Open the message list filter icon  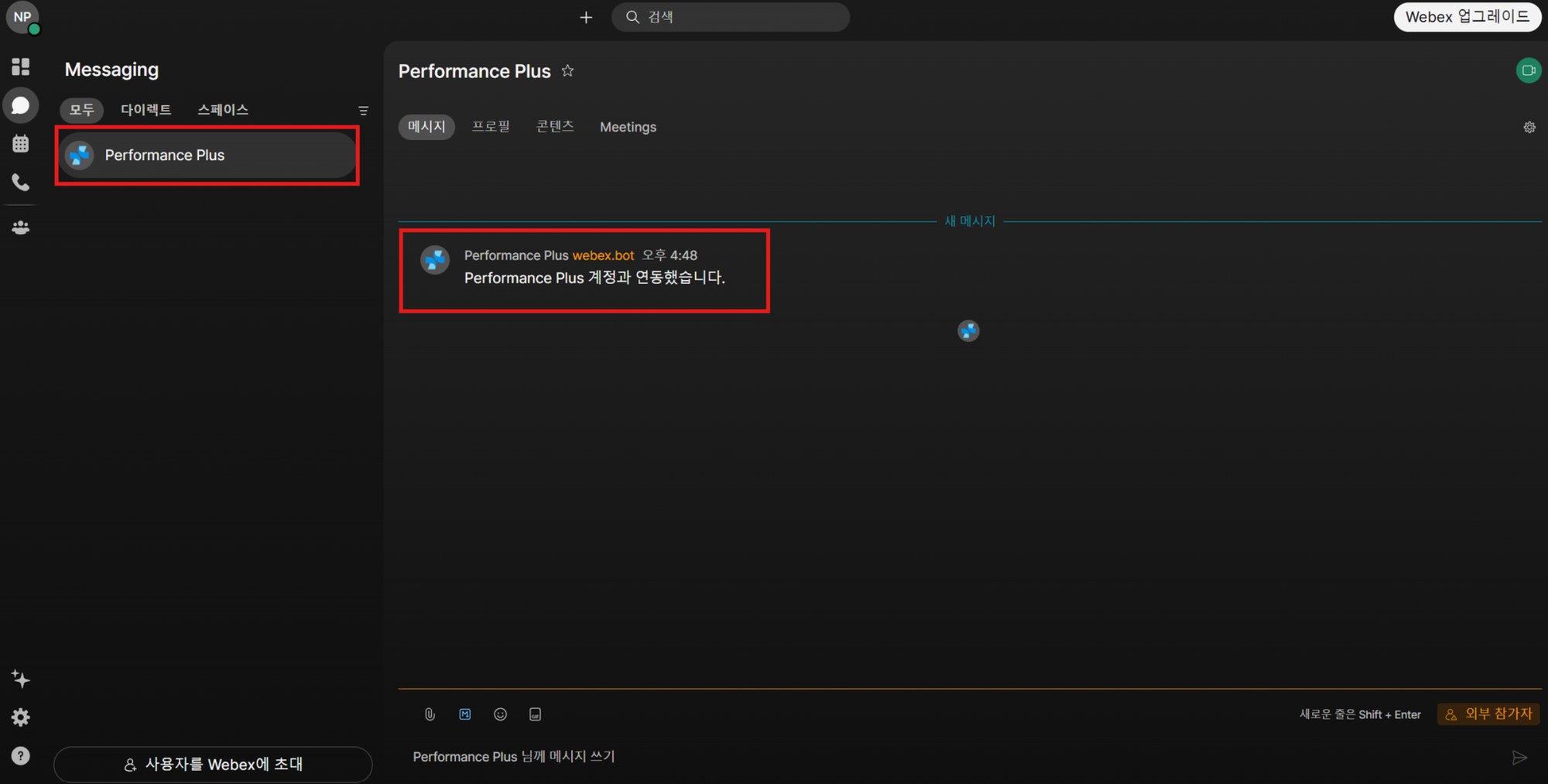point(363,111)
